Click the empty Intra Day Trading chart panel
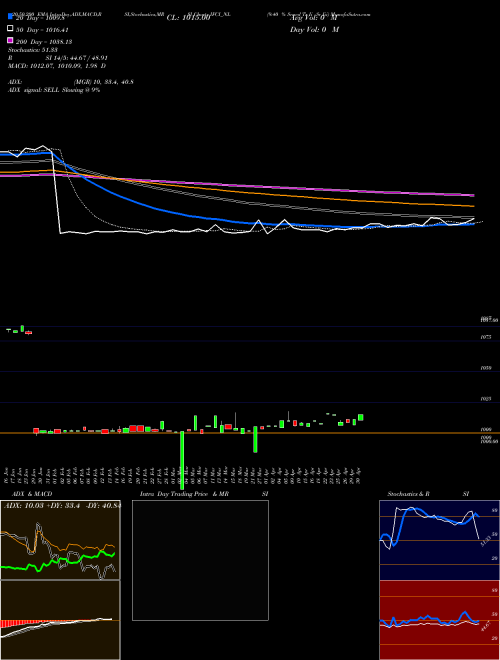 pyautogui.click(x=200, y=560)
